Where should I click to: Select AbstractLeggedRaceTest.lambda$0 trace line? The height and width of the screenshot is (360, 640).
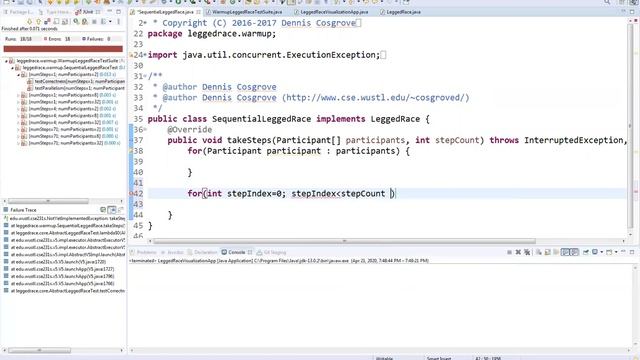(x=64, y=233)
